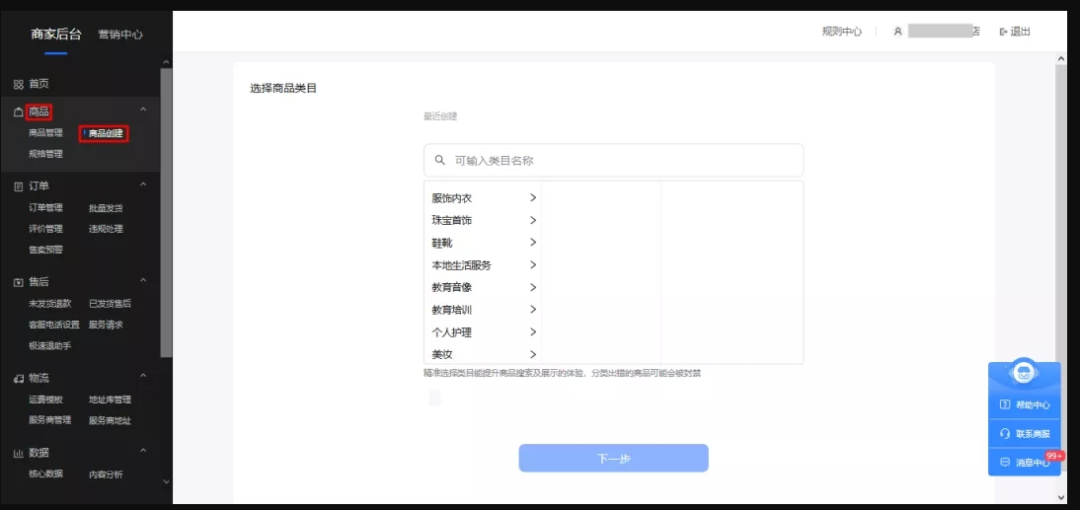
Task: Open 售卖预警 in the sidebar
Action: pyautogui.click(x=45, y=250)
